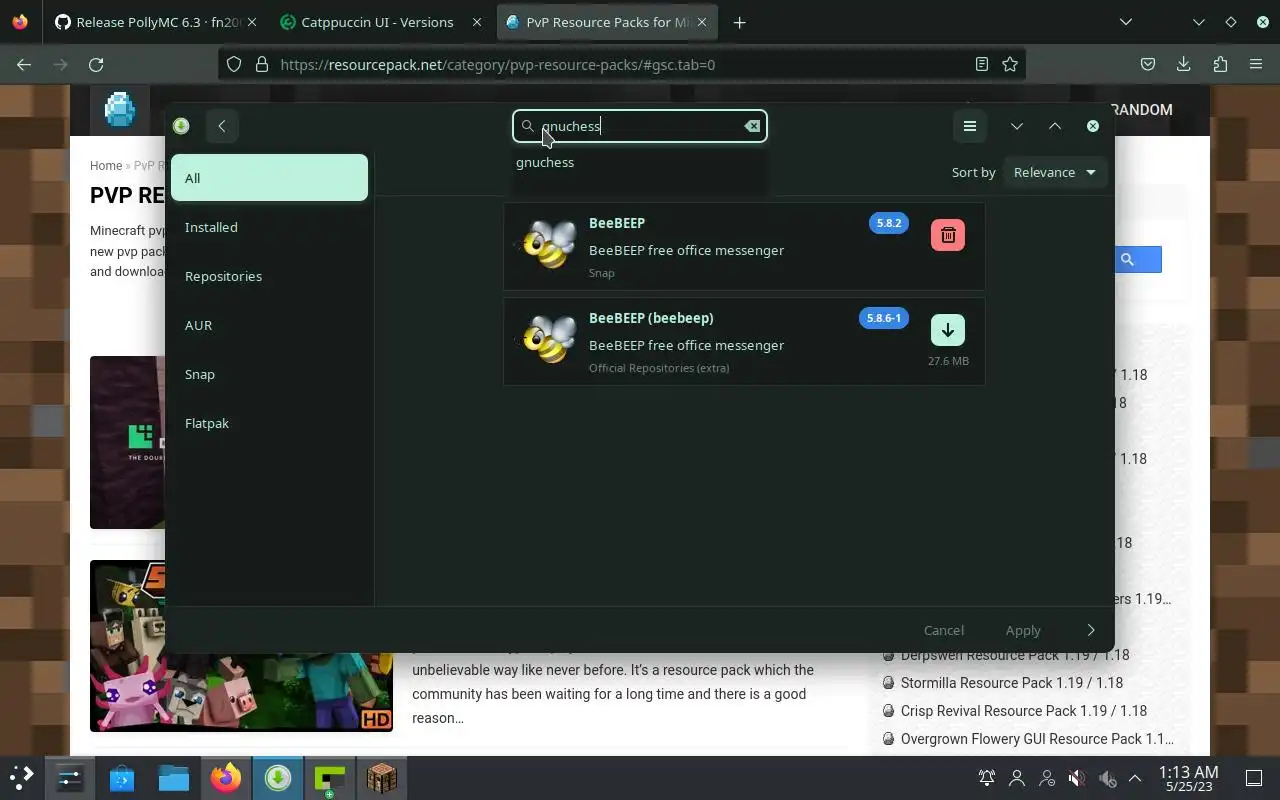Click the blue search button on the website
This screenshot has width=1280, height=800.
pyautogui.click(x=1138, y=260)
